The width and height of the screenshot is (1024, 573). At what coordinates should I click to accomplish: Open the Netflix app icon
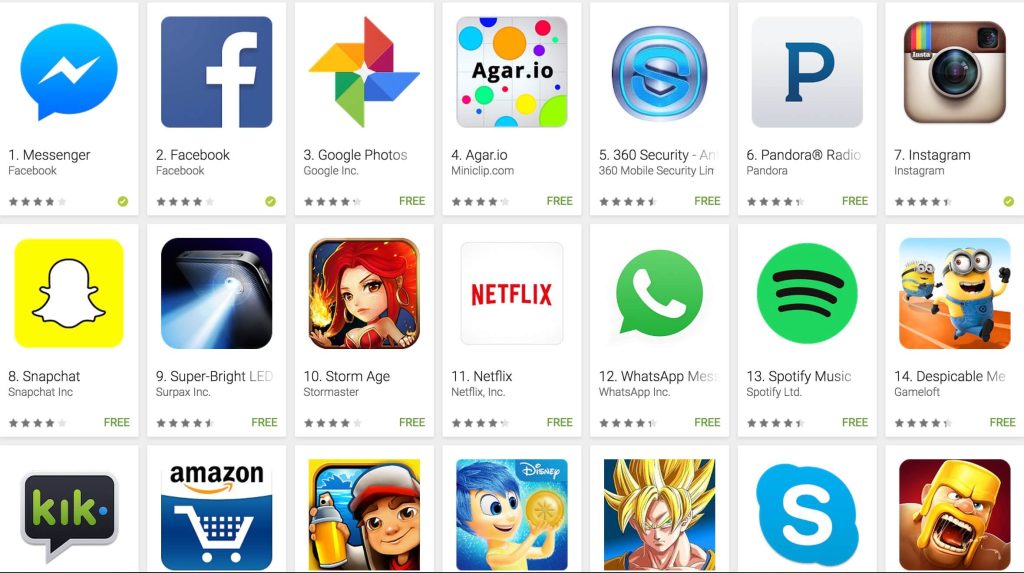512,293
